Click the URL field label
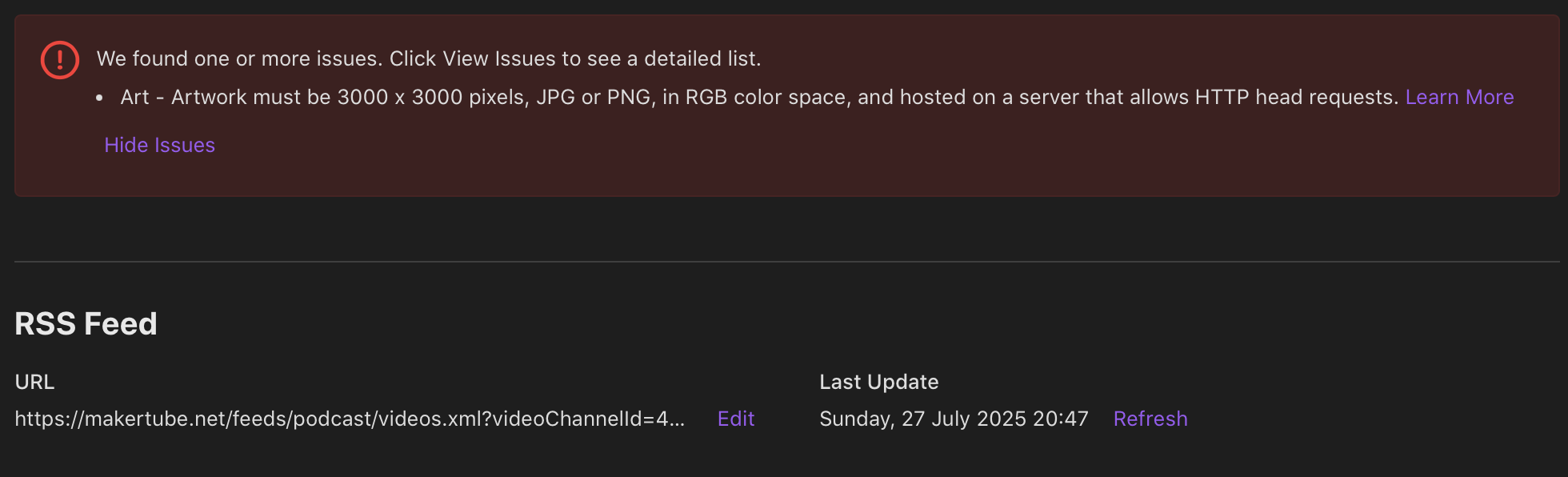The width and height of the screenshot is (1568, 477). (x=34, y=382)
